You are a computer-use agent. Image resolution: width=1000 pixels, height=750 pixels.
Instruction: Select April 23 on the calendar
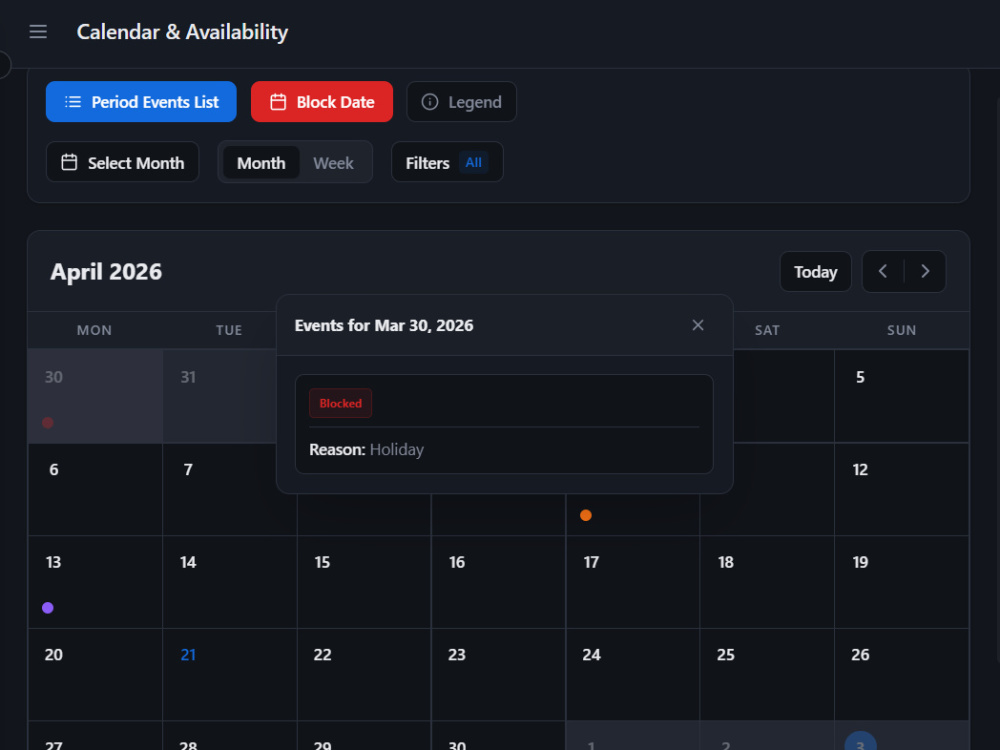499,674
